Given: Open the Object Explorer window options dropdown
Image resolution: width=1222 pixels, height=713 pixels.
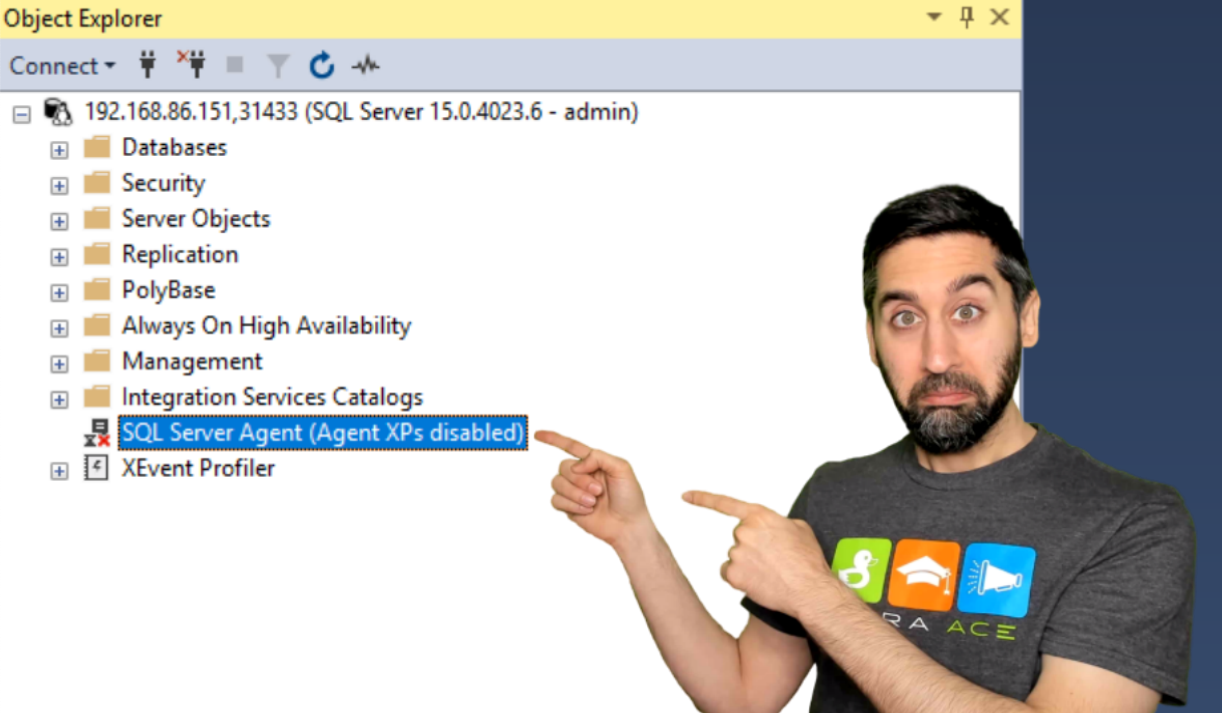Looking at the screenshot, I should point(933,17).
